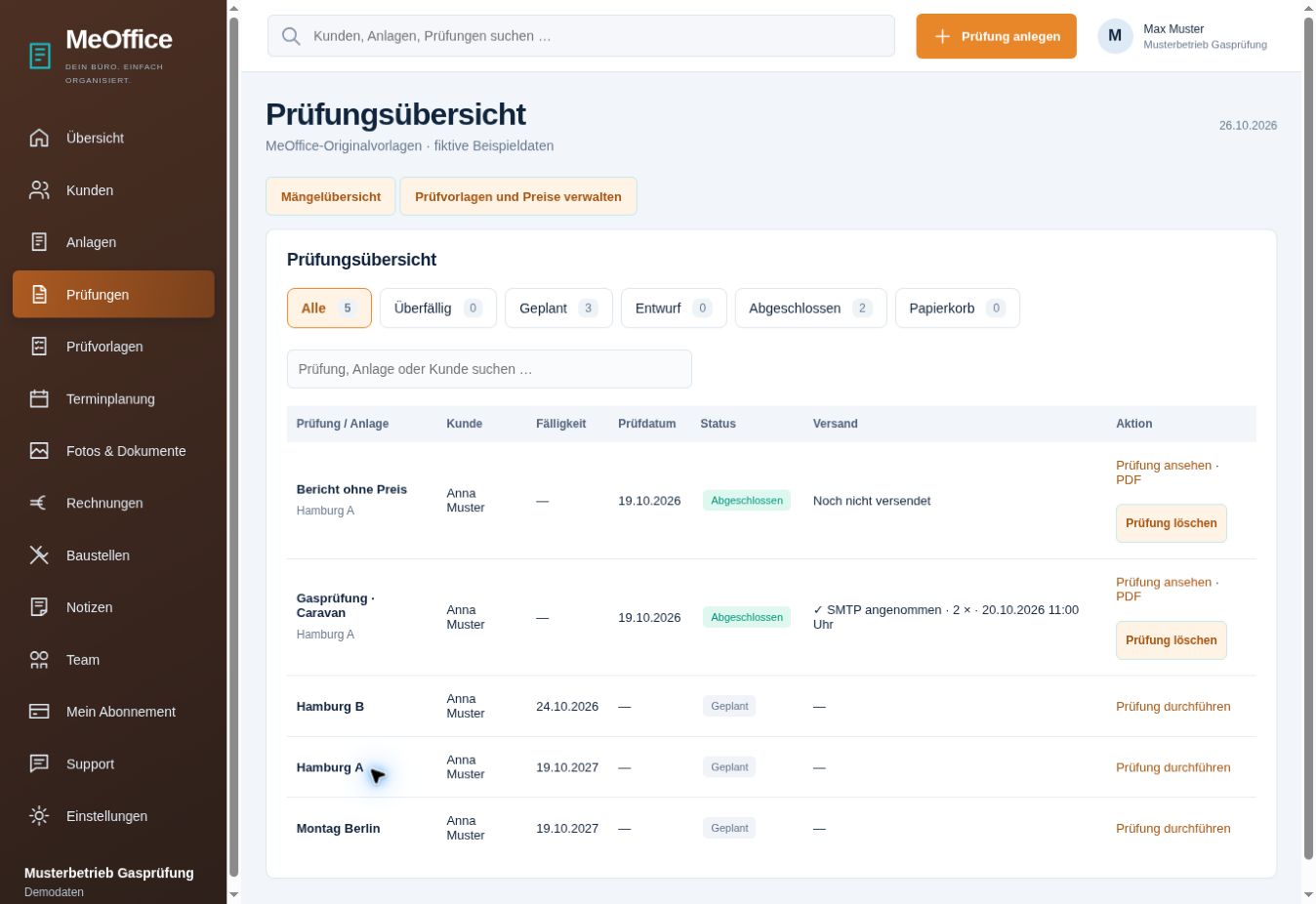Click the Notizen note icon
The width and height of the screenshot is (1316, 904).
tap(39, 607)
